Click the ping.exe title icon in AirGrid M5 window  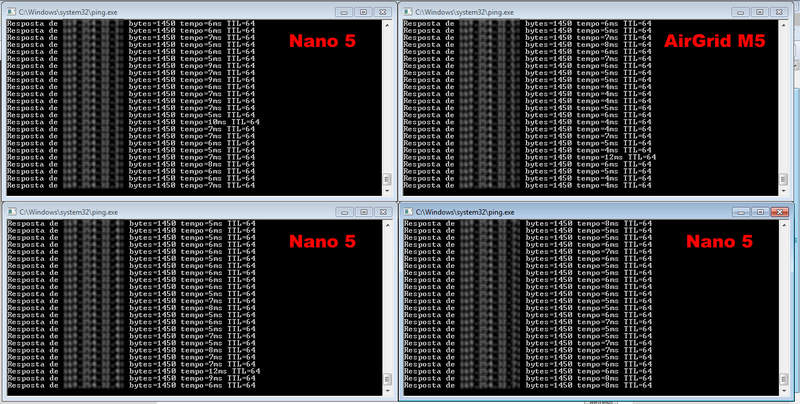[408, 12]
